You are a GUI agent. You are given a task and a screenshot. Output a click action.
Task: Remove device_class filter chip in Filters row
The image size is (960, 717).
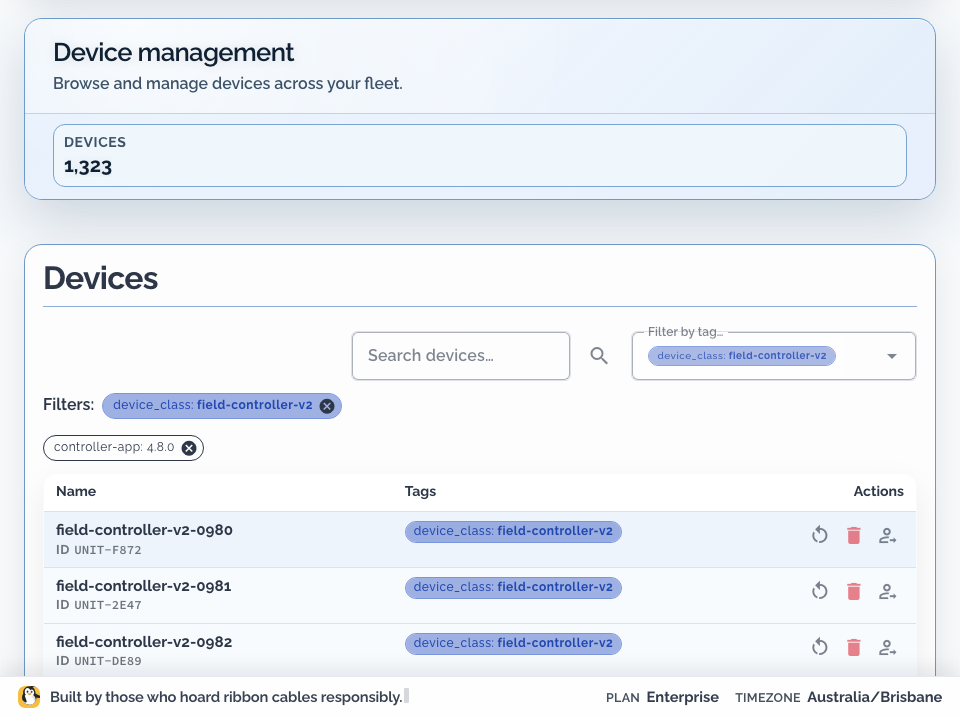tap(327, 406)
